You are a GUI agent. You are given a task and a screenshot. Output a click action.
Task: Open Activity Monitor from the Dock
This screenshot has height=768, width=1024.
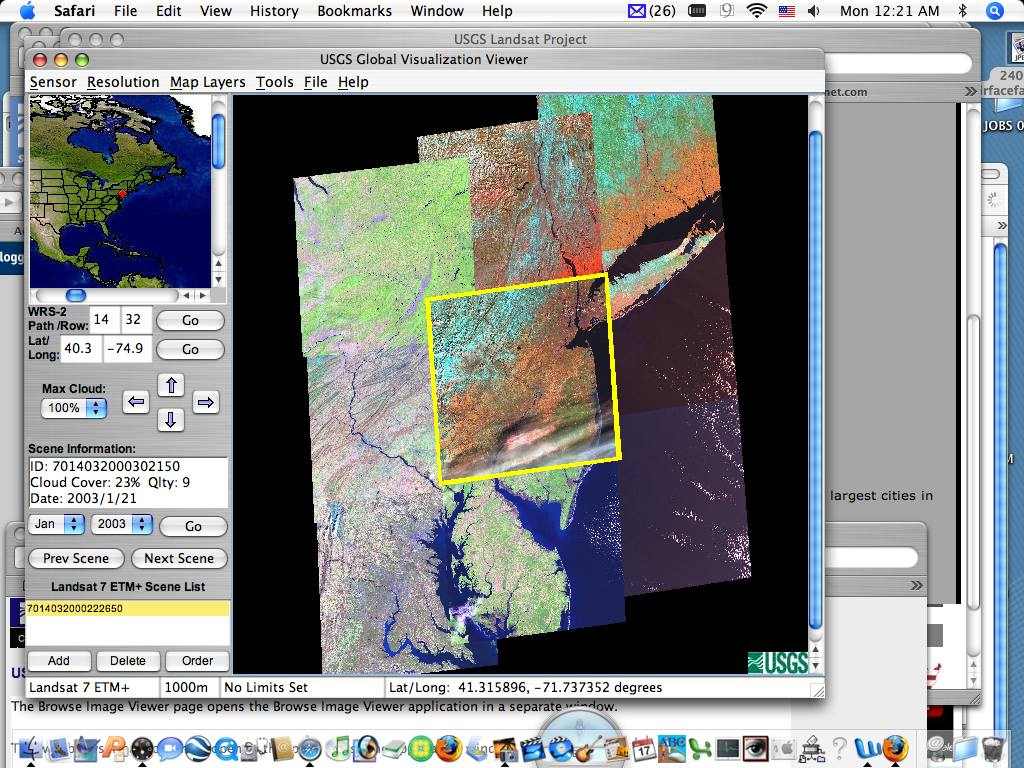point(728,748)
